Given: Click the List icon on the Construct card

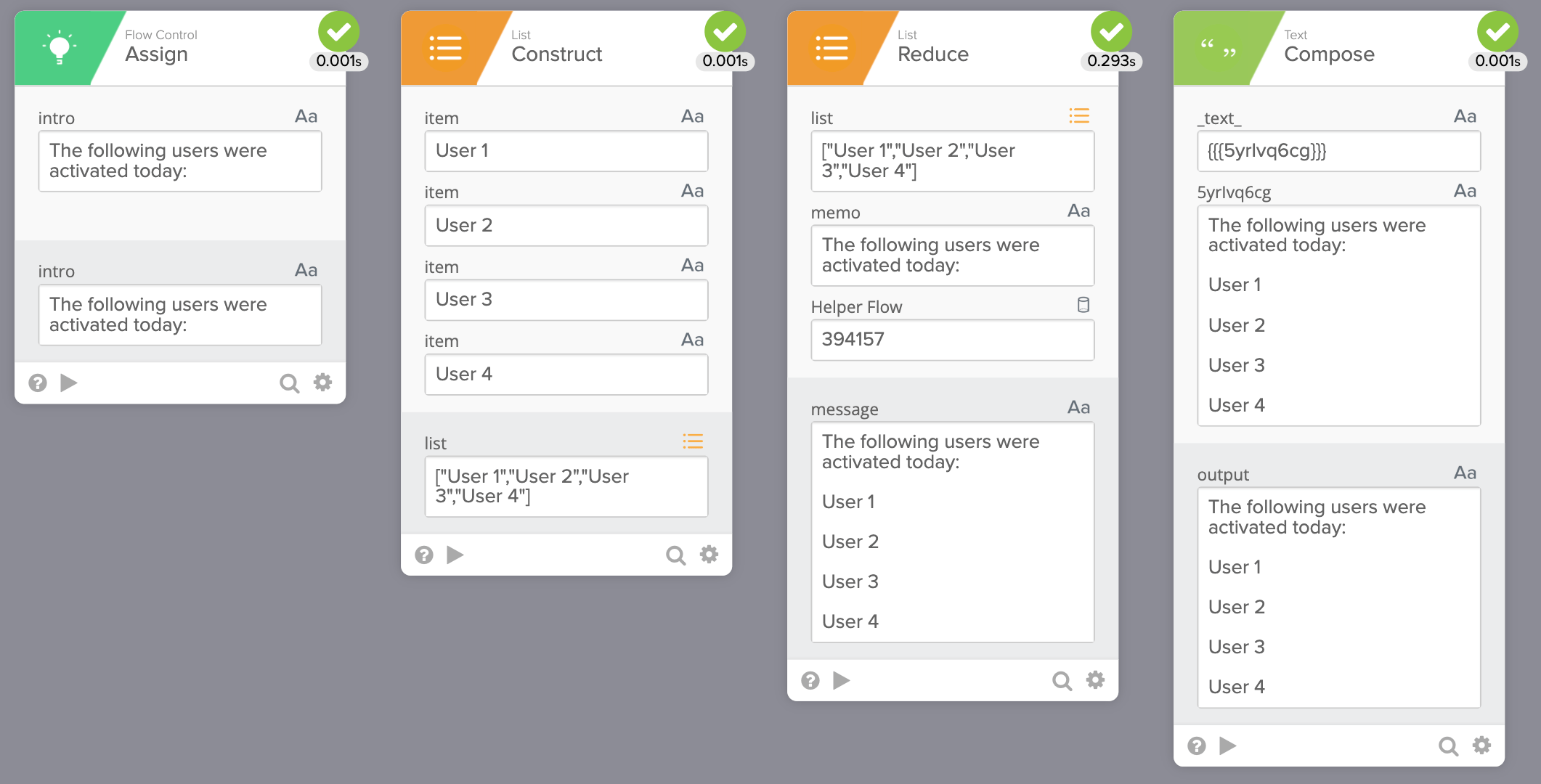Looking at the screenshot, I should (x=446, y=48).
